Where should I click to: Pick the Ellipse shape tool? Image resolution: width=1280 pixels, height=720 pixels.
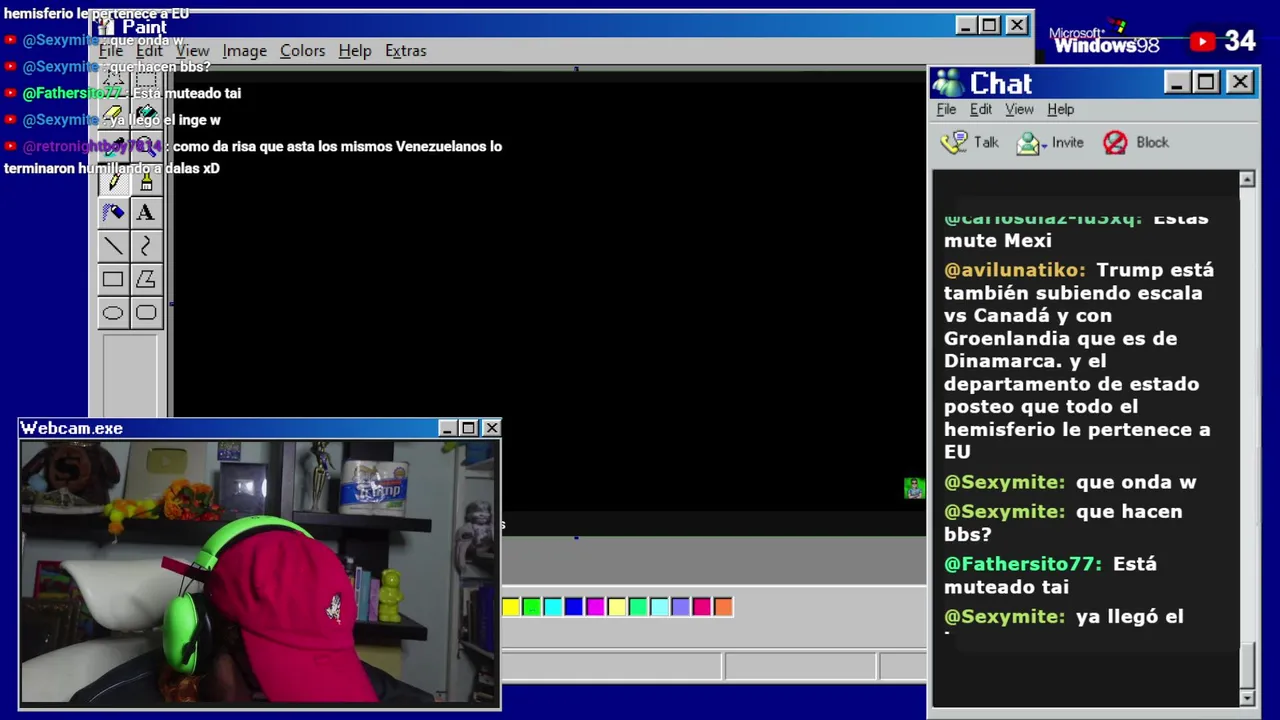113,313
